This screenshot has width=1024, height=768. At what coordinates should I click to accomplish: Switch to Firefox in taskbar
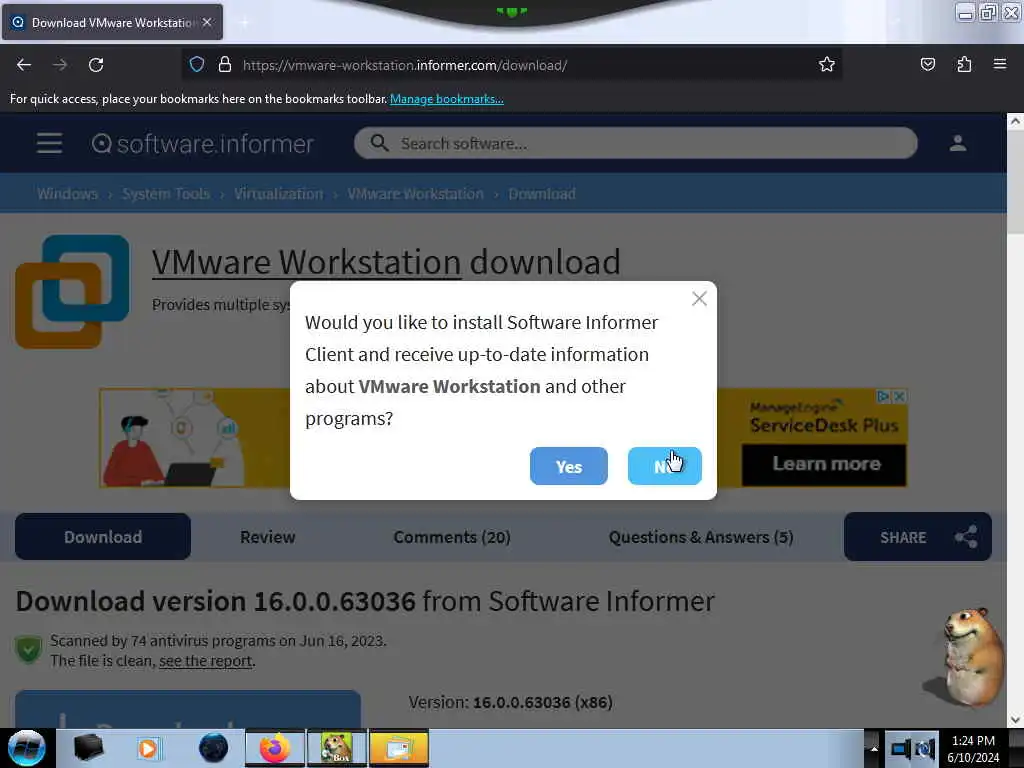point(274,748)
